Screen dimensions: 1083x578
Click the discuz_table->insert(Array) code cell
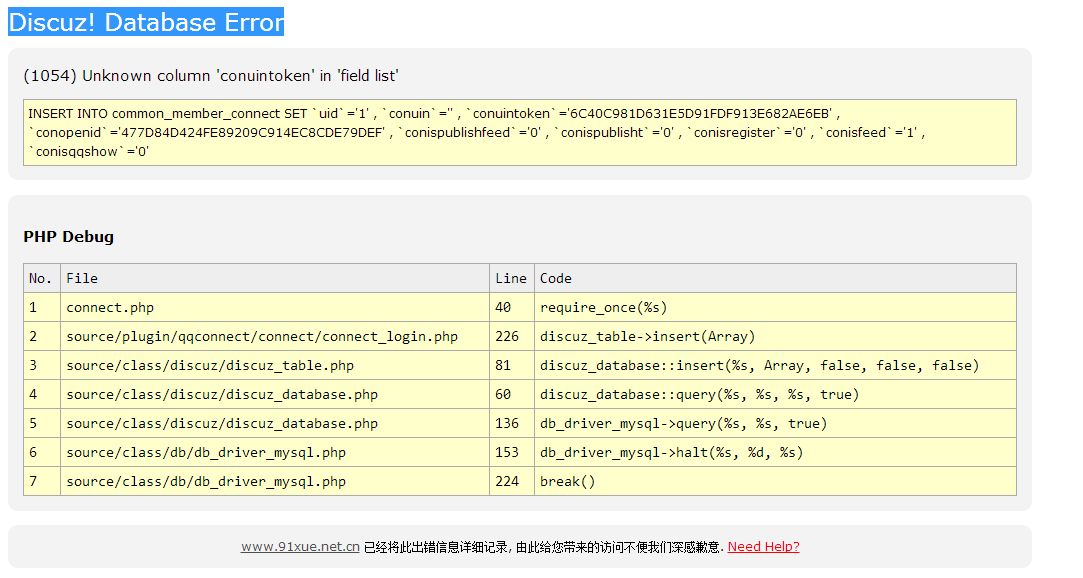tap(647, 336)
